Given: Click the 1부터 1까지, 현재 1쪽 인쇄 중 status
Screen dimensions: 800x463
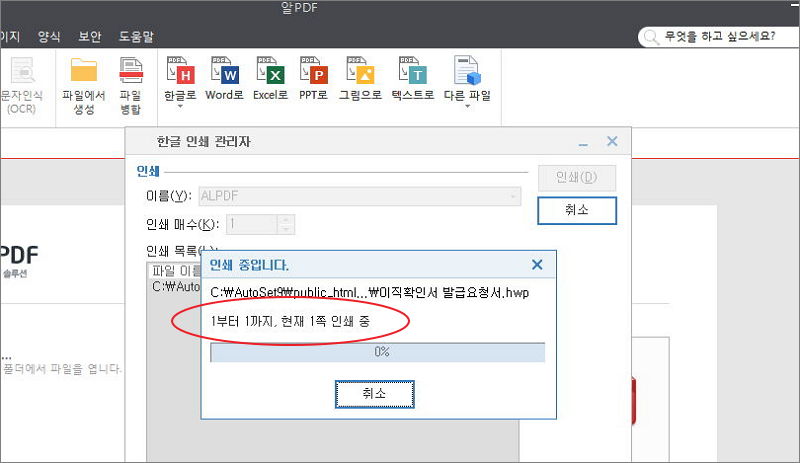Looking at the screenshot, I should click(x=290, y=321).
